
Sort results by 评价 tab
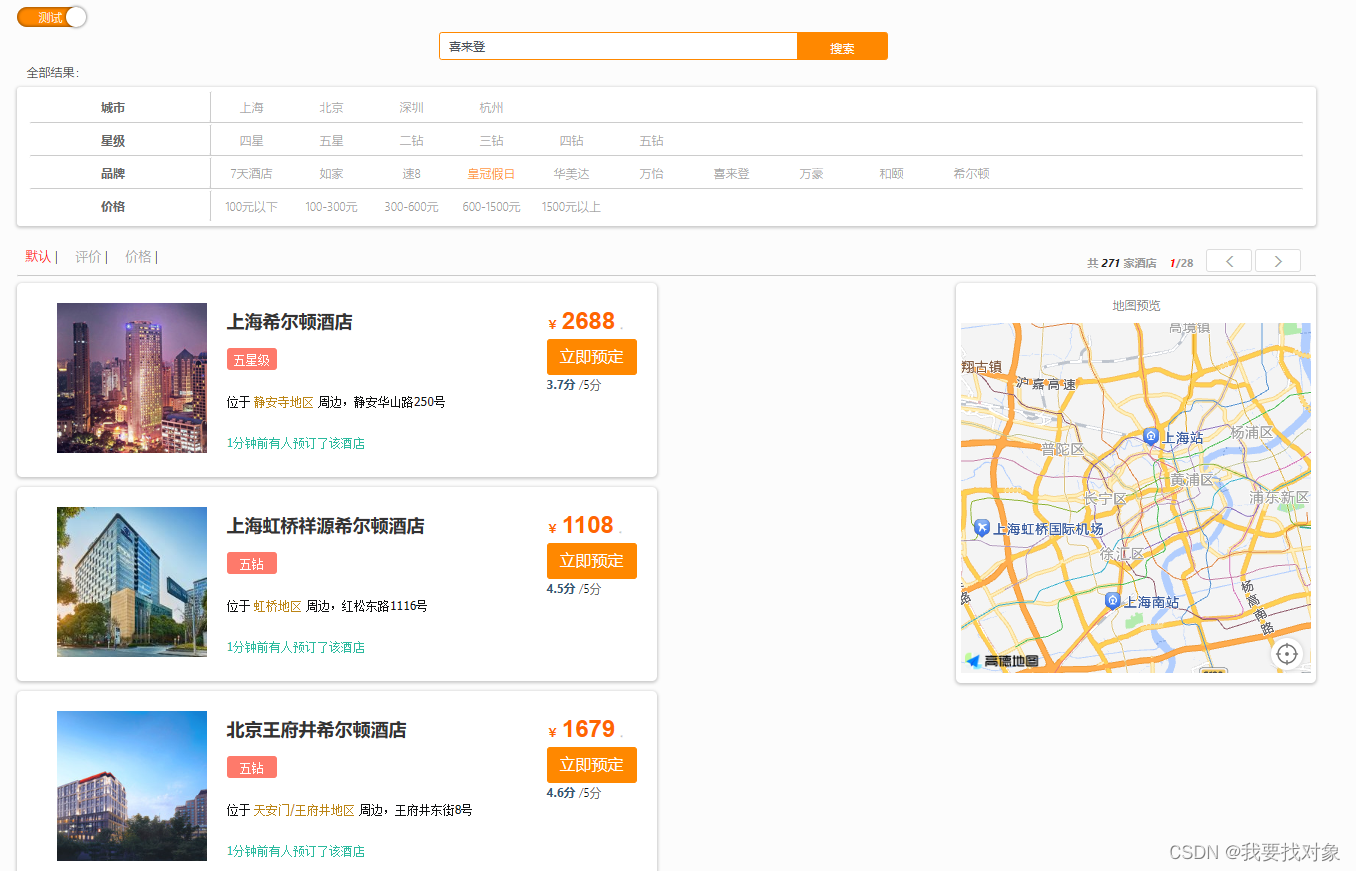coord(88,257)
